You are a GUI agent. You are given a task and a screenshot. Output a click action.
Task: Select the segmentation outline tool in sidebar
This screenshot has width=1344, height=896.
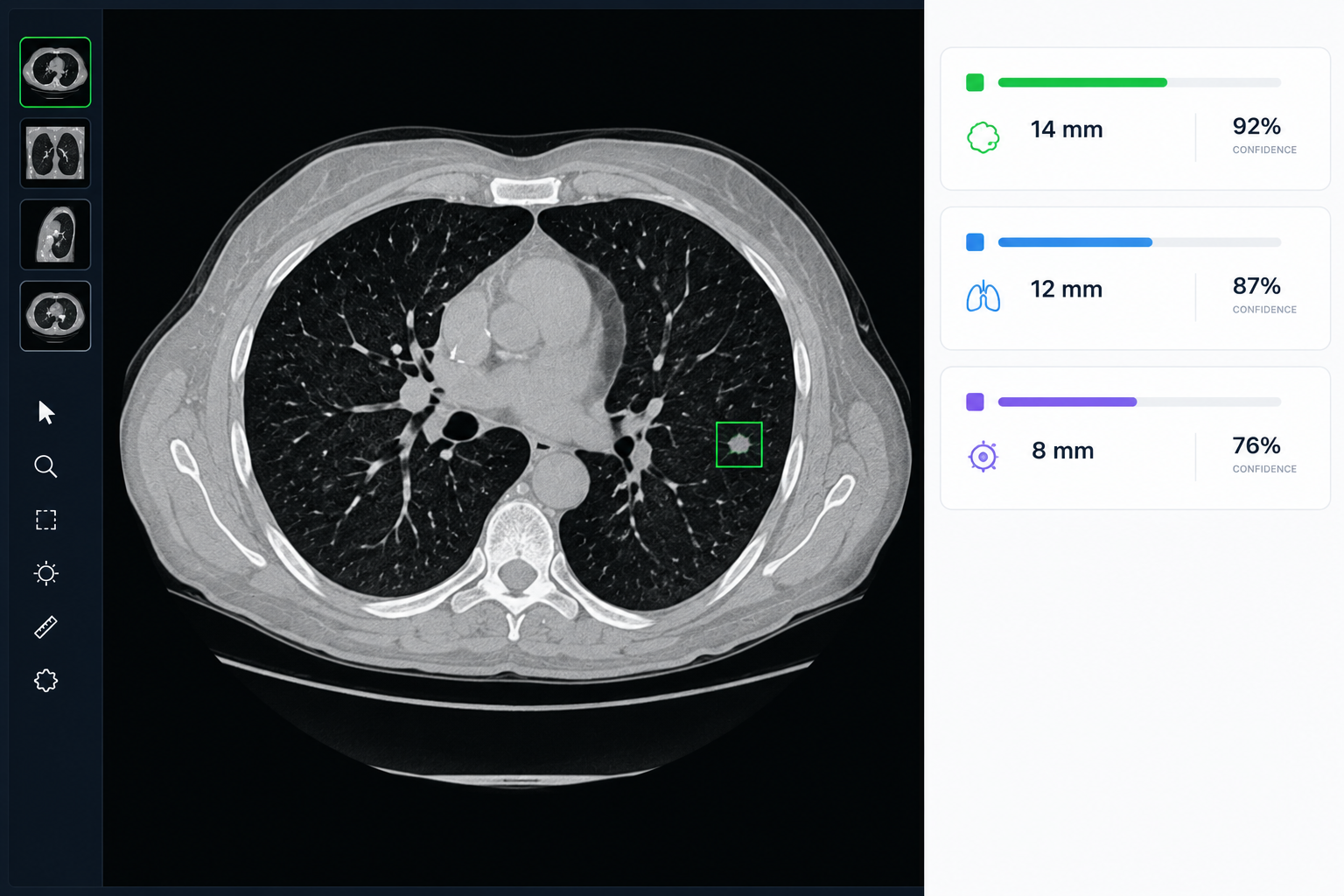pos(45,681)
